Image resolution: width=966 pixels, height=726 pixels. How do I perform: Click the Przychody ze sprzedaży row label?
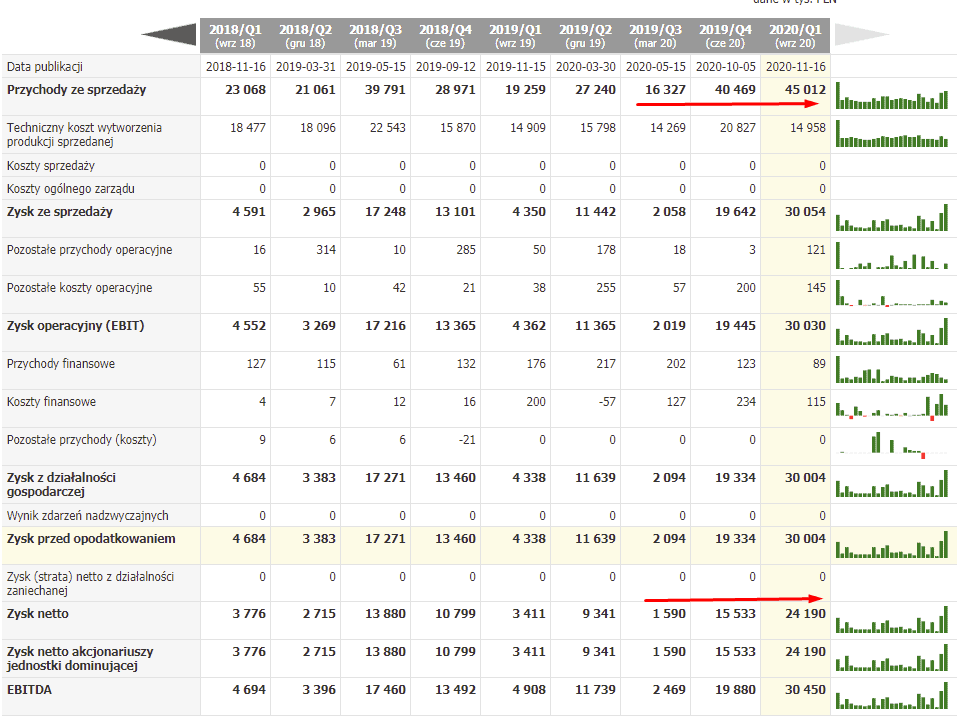[x=76, y=90]
